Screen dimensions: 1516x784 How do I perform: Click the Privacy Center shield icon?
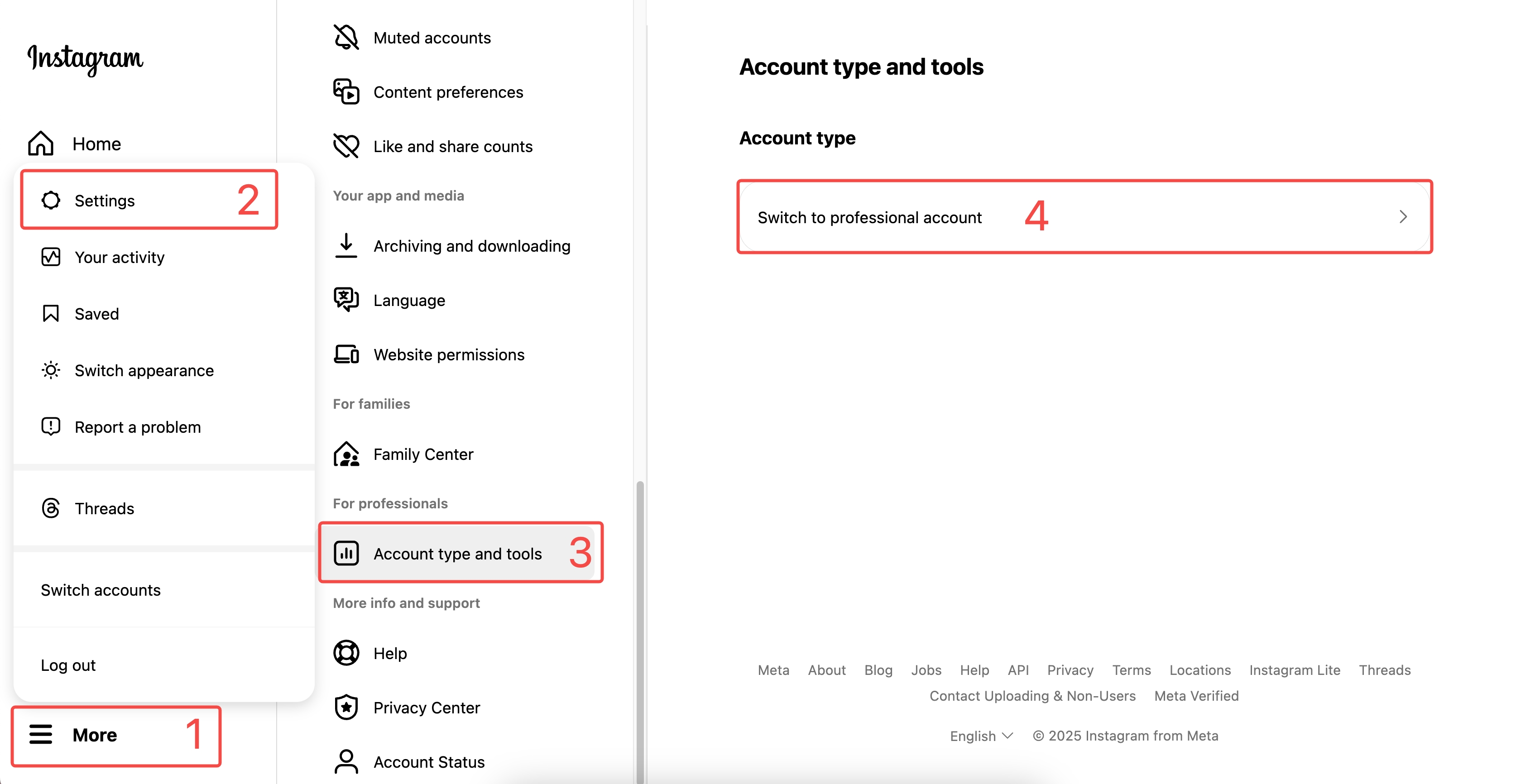(x=346, y=708)
